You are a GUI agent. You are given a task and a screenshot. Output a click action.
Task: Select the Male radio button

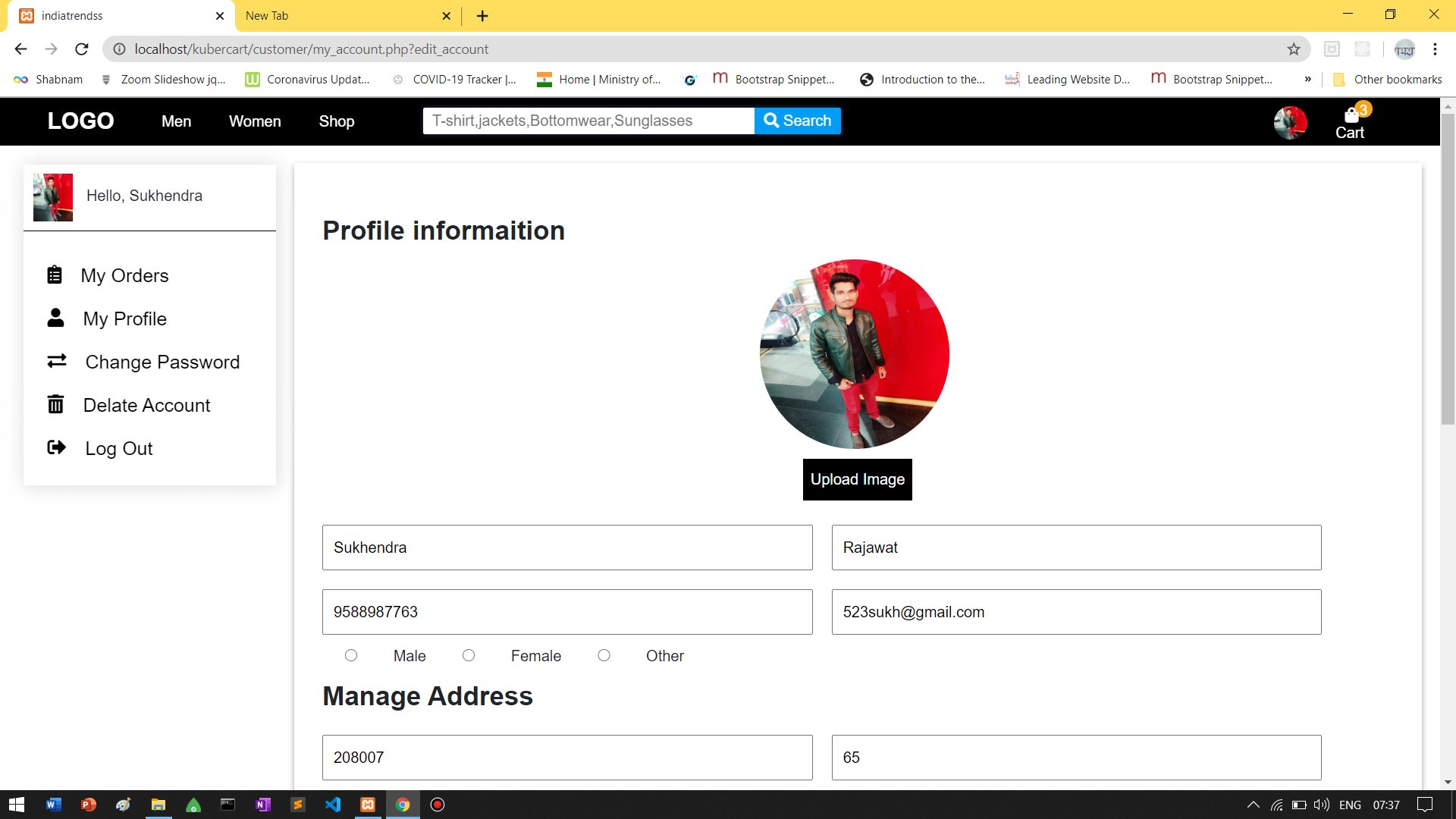(351, 655)
